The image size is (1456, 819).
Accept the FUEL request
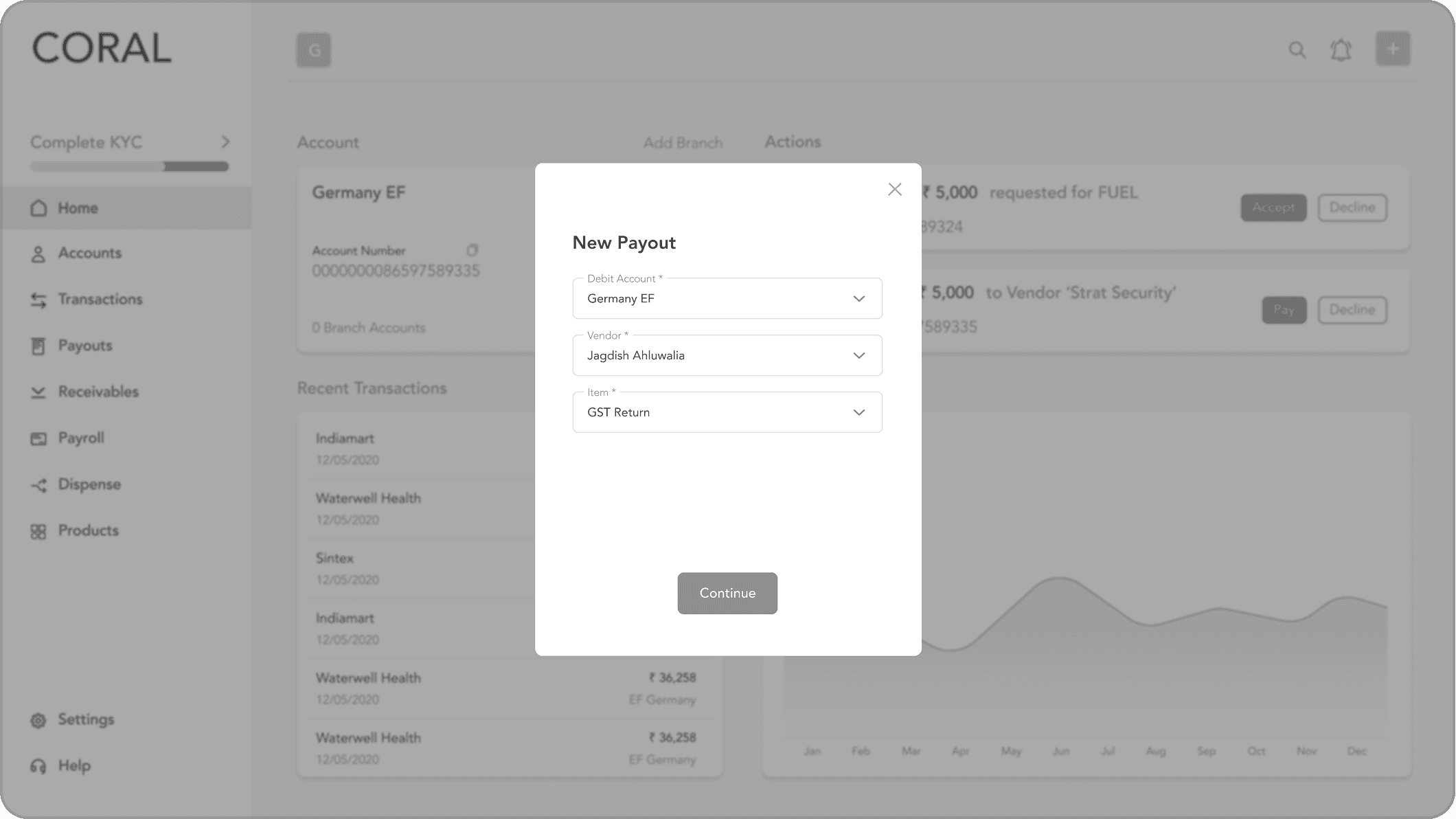1273,207
